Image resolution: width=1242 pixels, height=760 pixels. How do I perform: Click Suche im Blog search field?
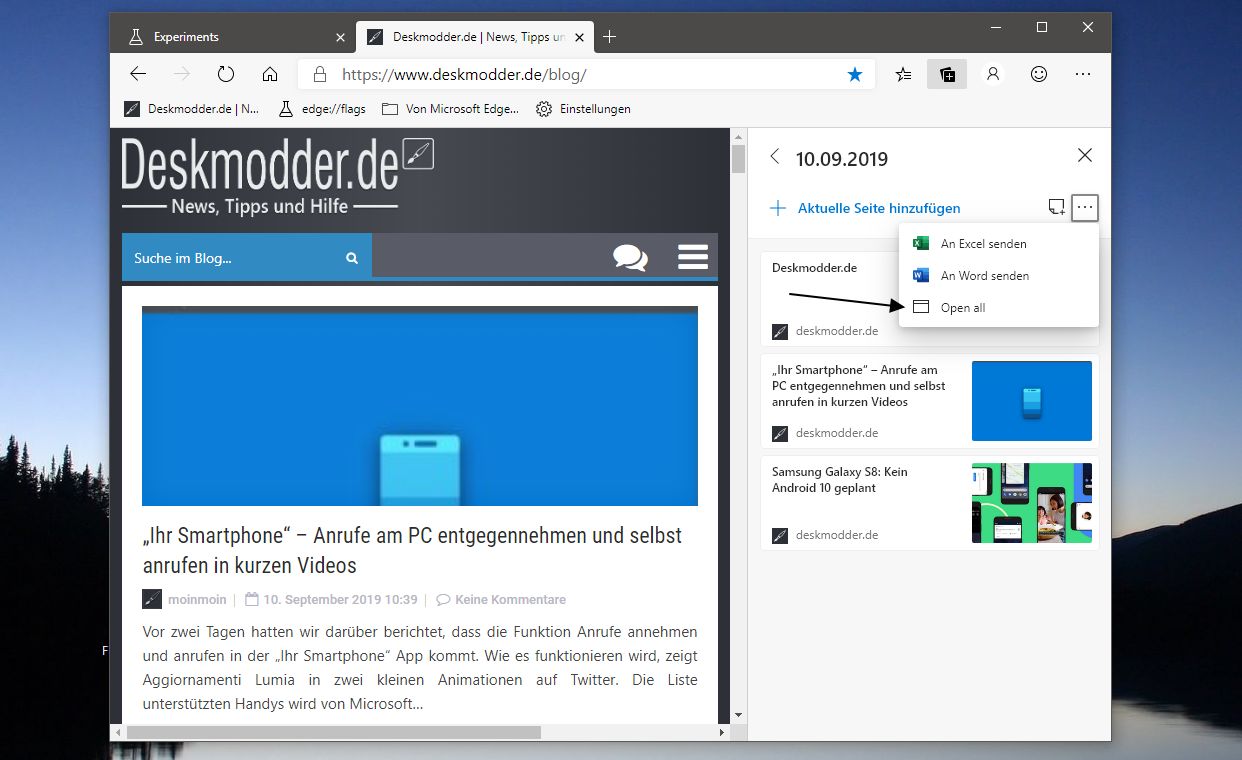(x=233, y=258)
